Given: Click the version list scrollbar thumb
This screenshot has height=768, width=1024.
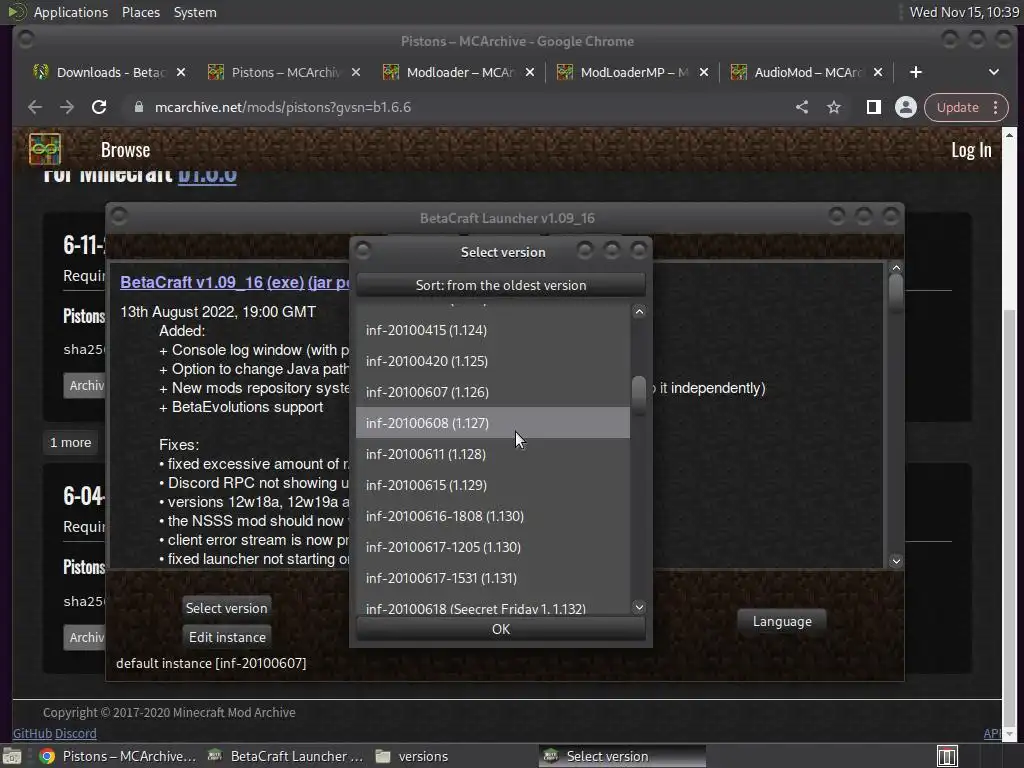Looking at the screenshot, I should click(x=639, y=395).
